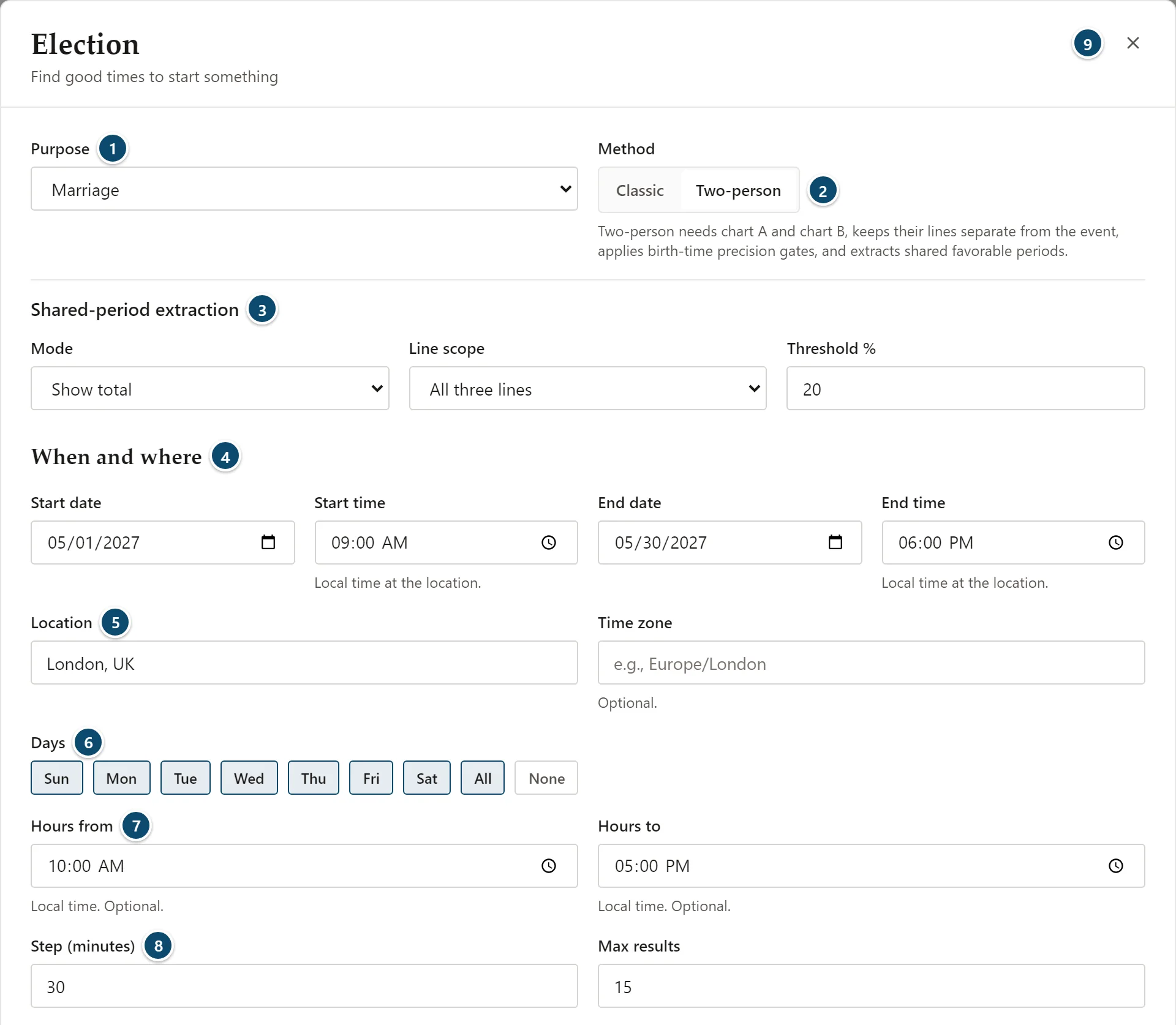The image size is (1176, 1025).
Task: Click the Hours to value 05:00 PM
Action: click(652, 866)
